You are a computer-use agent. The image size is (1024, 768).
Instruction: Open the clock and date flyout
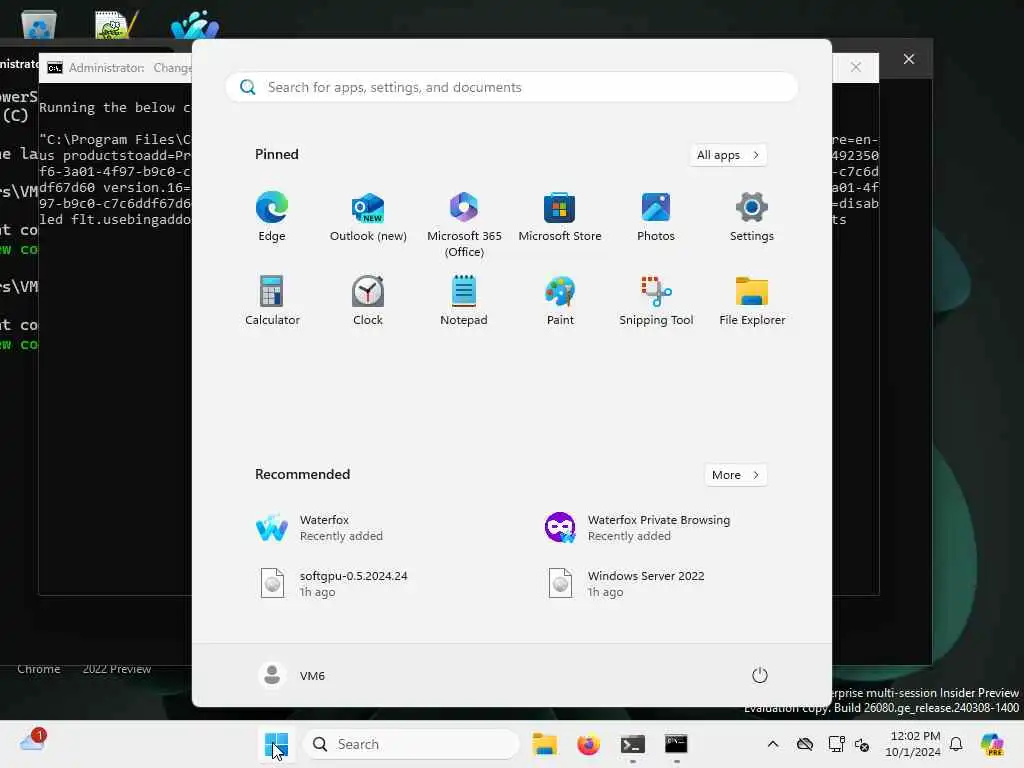click(913, 744)
